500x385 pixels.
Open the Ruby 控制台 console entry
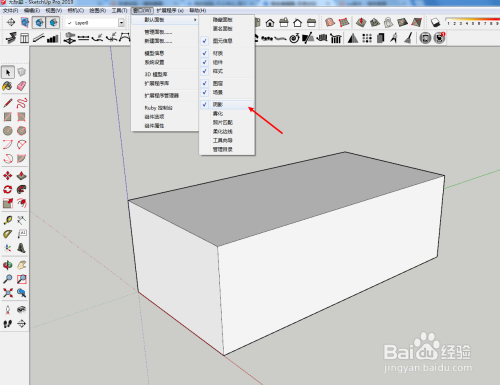click(x=159, y=108)
